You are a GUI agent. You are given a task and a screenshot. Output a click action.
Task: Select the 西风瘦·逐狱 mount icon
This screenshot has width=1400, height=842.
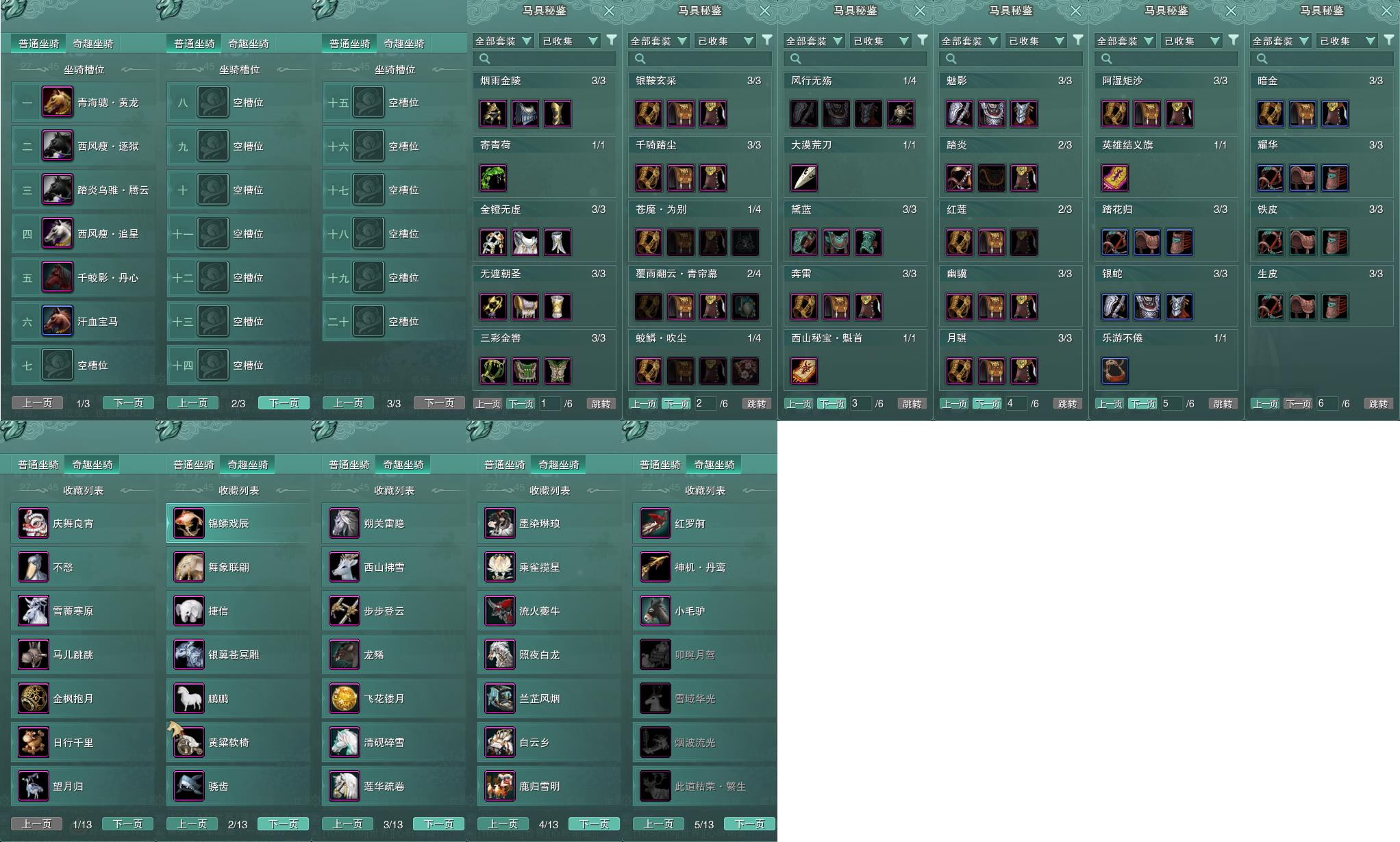58,146
